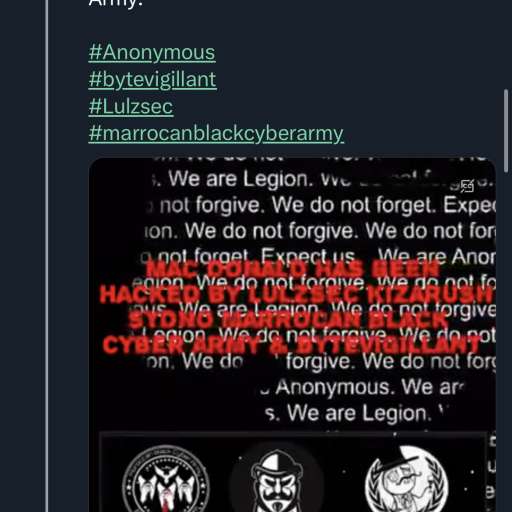
Task: Click the eagle emblem logo in the image
Action: tap(166, 479)
